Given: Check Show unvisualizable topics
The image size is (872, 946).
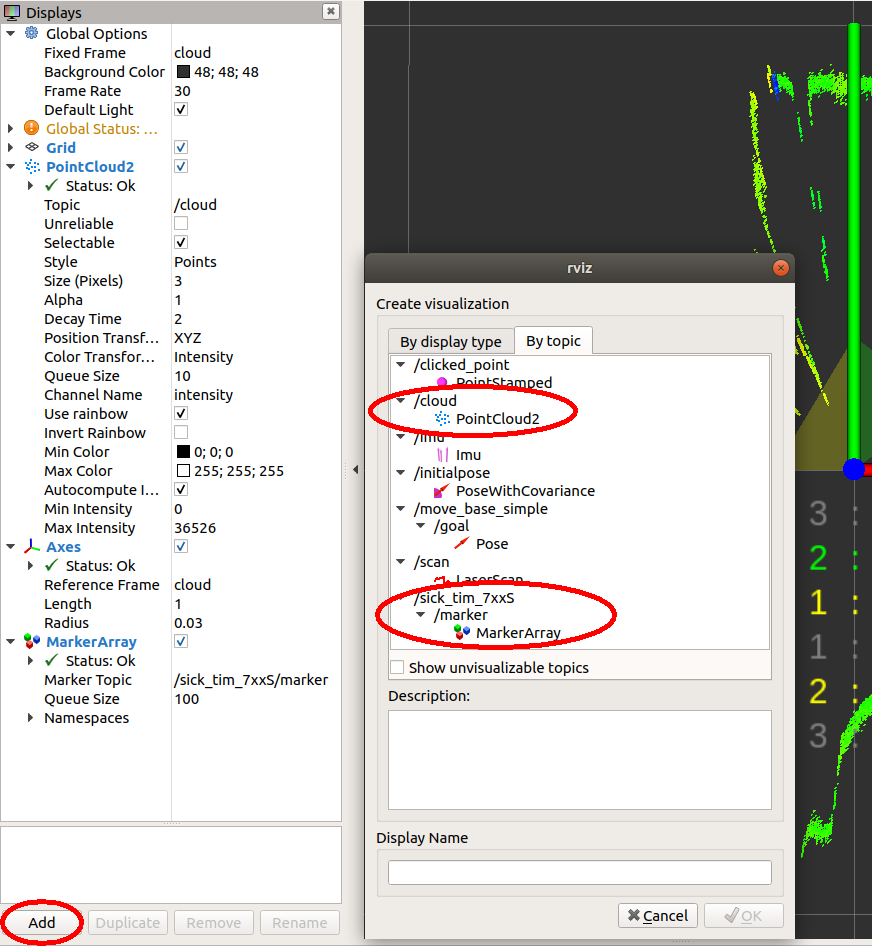Looking at the screenshot, I should pos(397,667).
